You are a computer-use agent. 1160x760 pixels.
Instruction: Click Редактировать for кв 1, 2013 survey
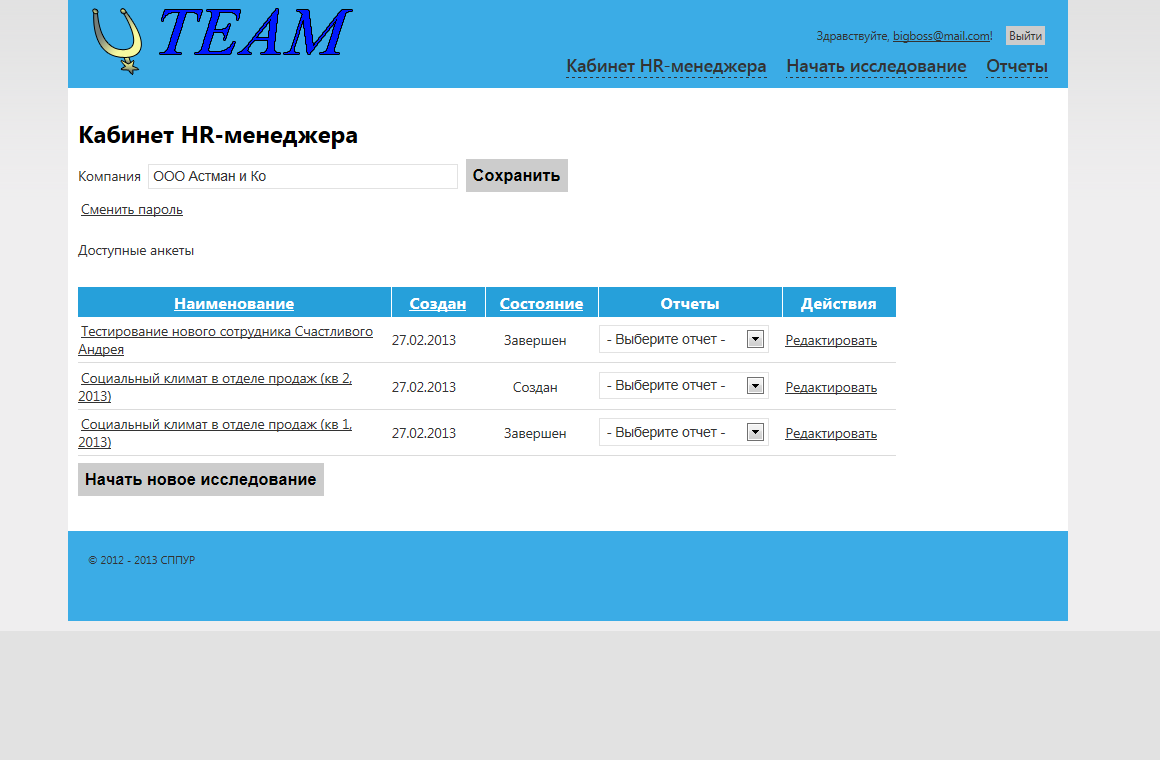point(831,434)
